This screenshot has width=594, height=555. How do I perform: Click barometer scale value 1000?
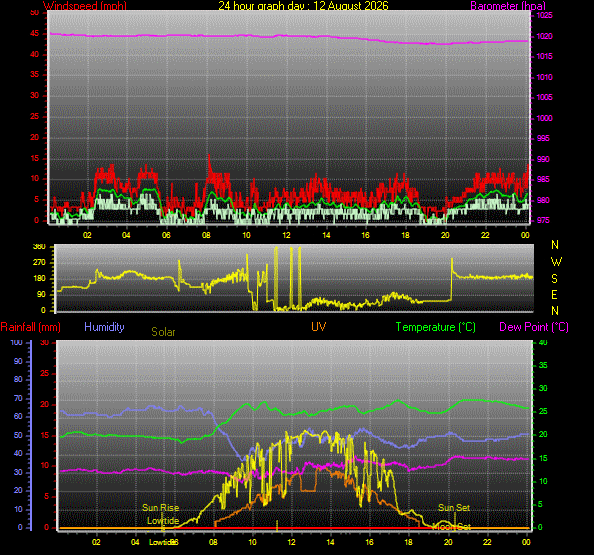point(544,118)
